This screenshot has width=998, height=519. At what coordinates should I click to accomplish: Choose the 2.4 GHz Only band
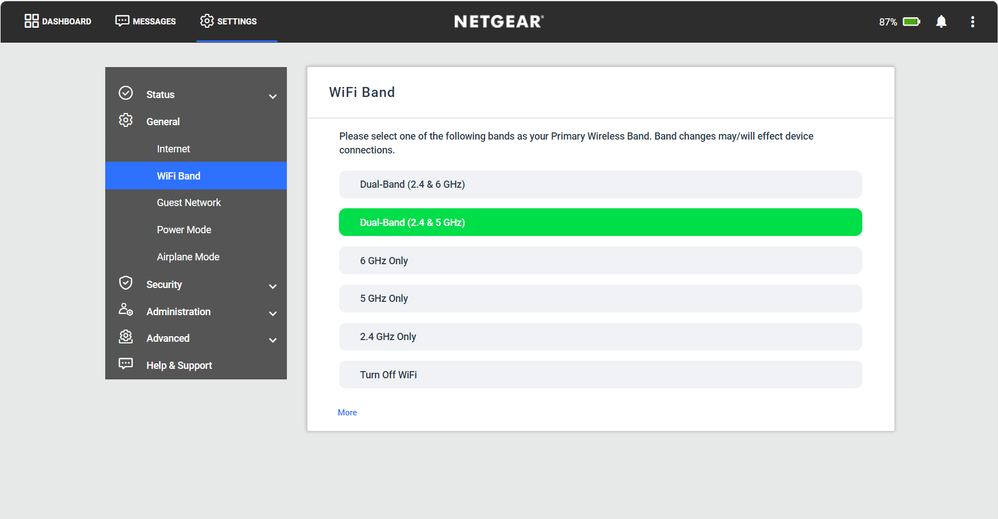[600, 336]
